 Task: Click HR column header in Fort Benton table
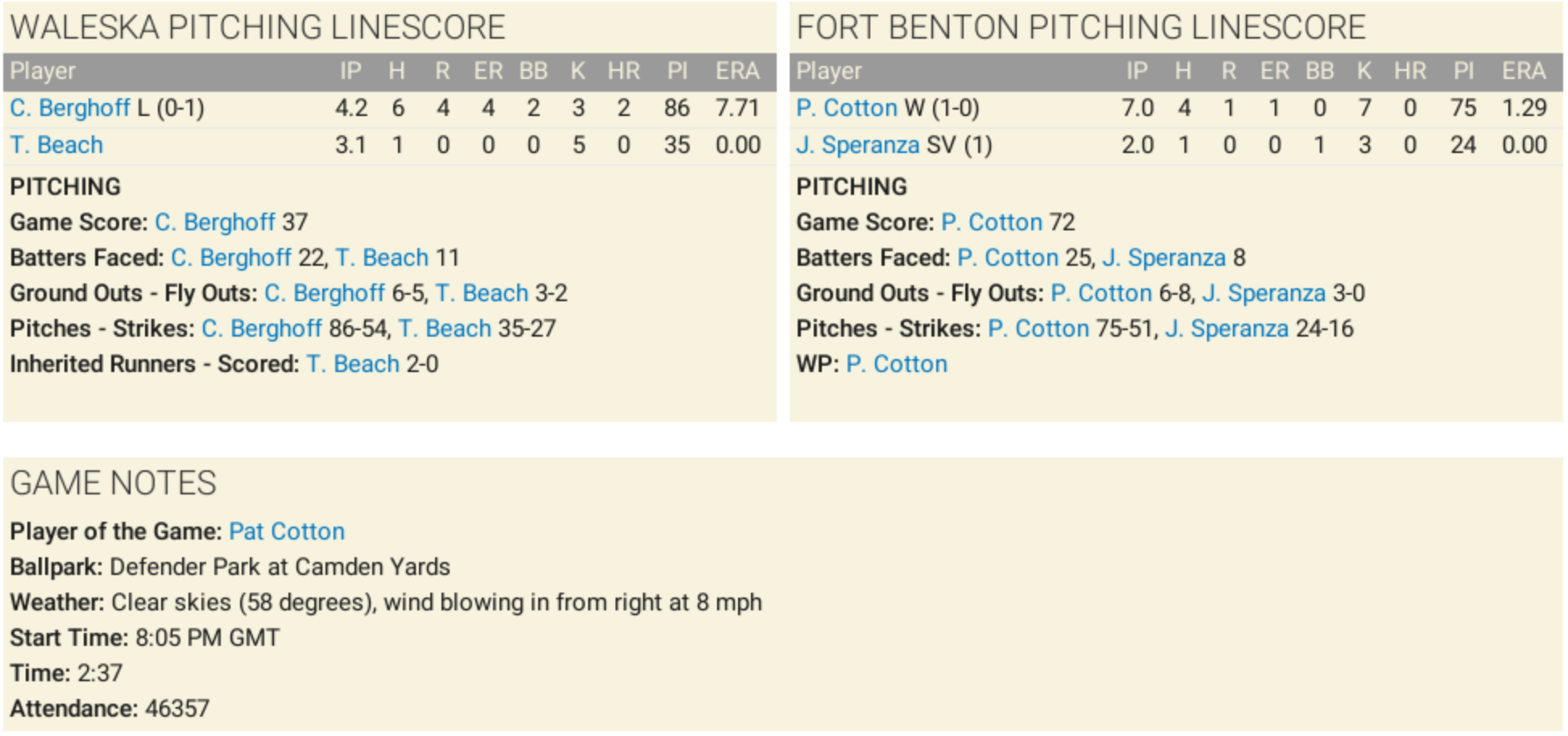coord(1410,72)
